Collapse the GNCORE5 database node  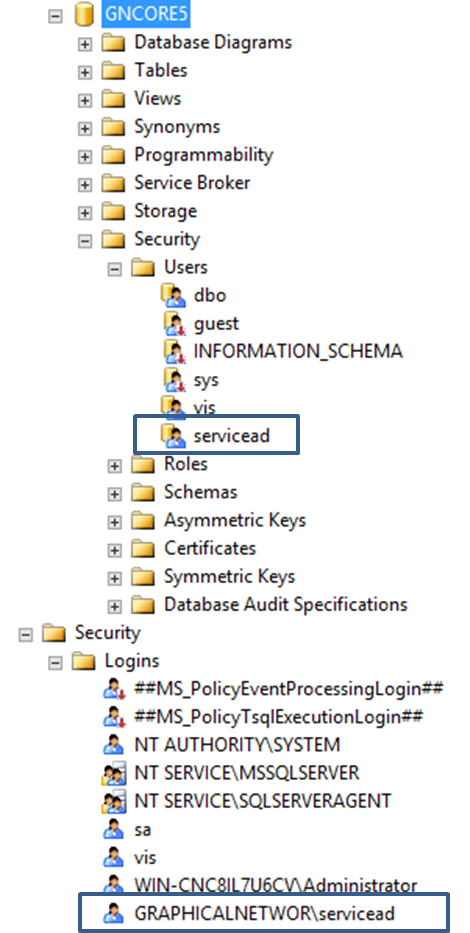[x=55, y=15]
